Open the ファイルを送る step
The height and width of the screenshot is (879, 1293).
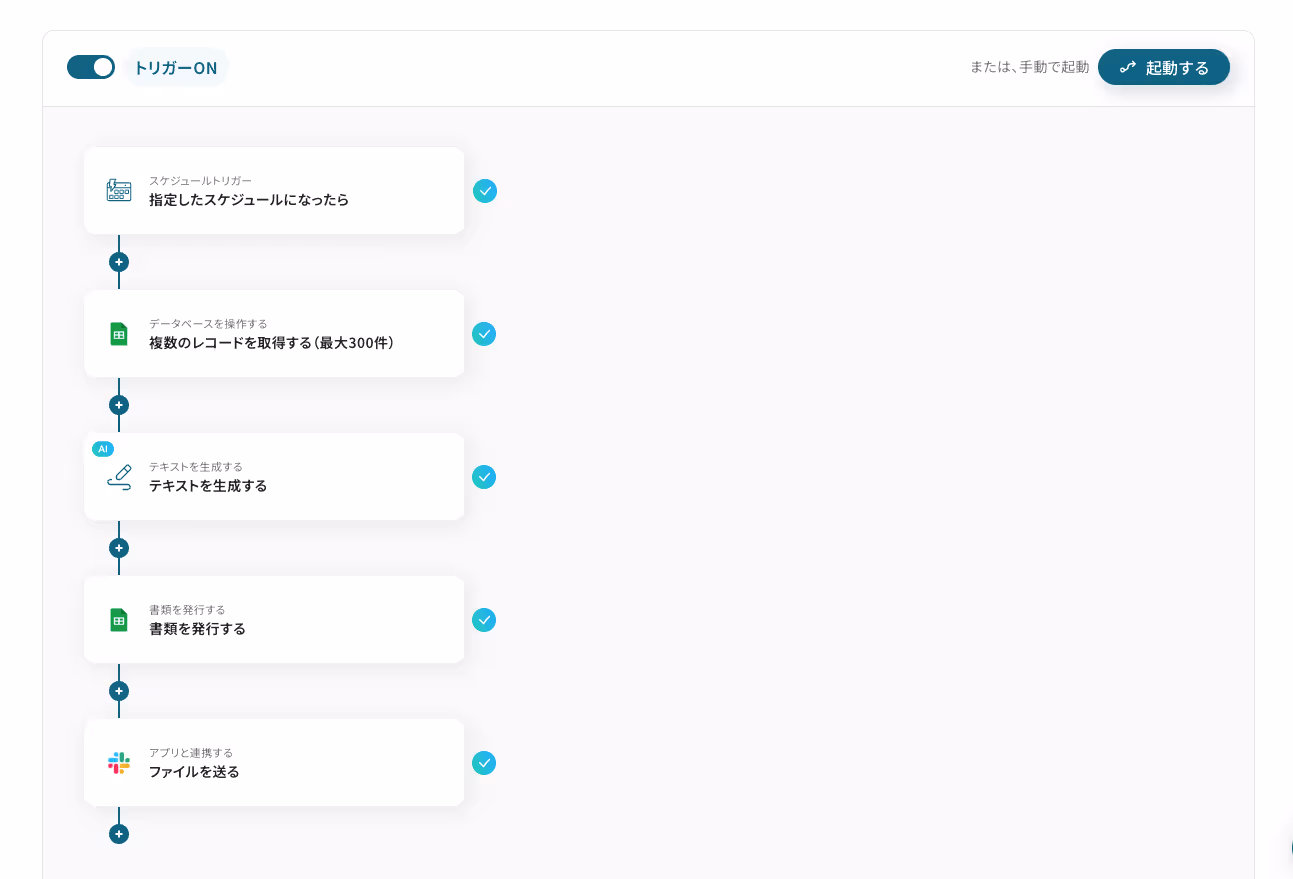tap(274, 763)
